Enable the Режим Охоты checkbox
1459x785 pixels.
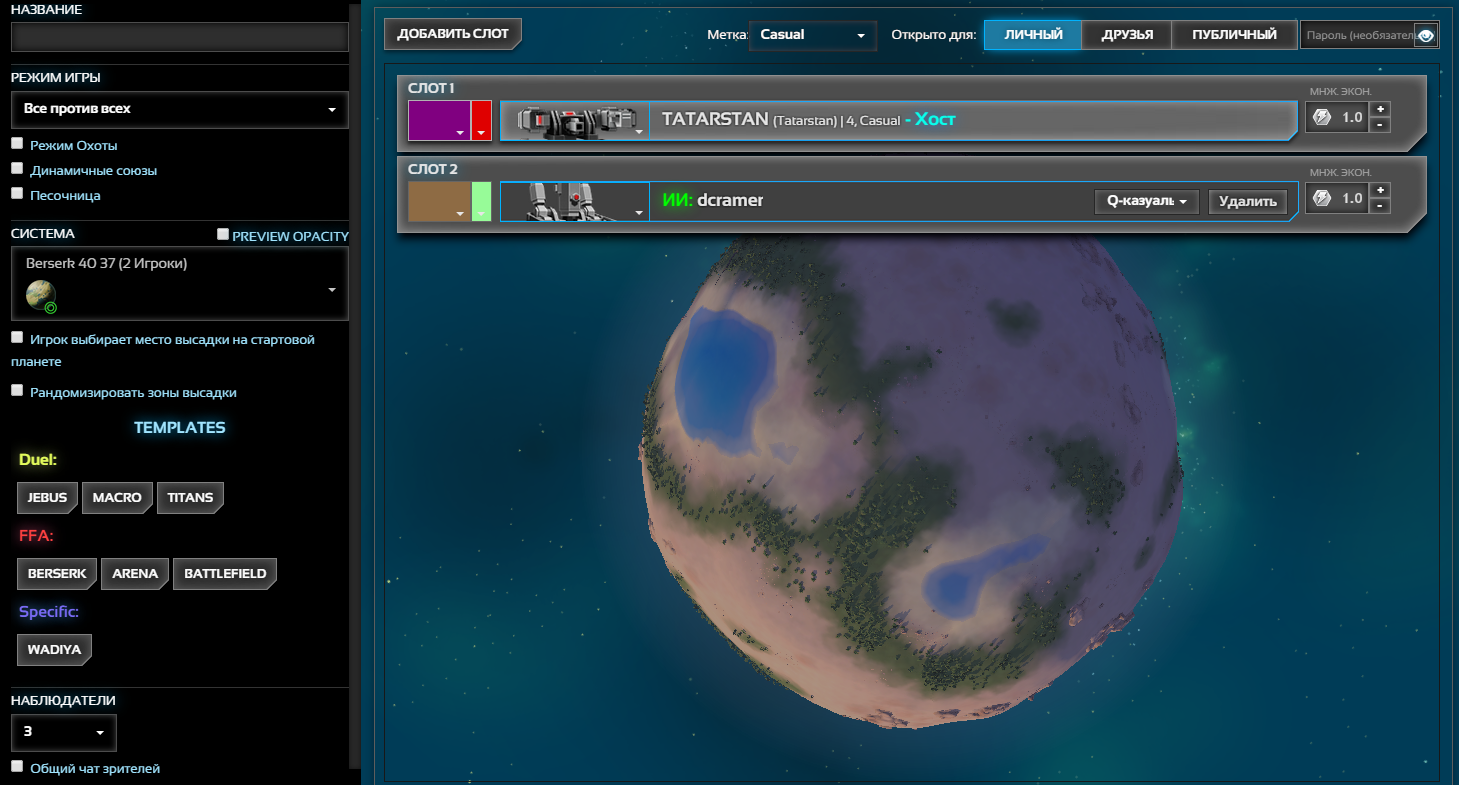click(x=17, y=144)
